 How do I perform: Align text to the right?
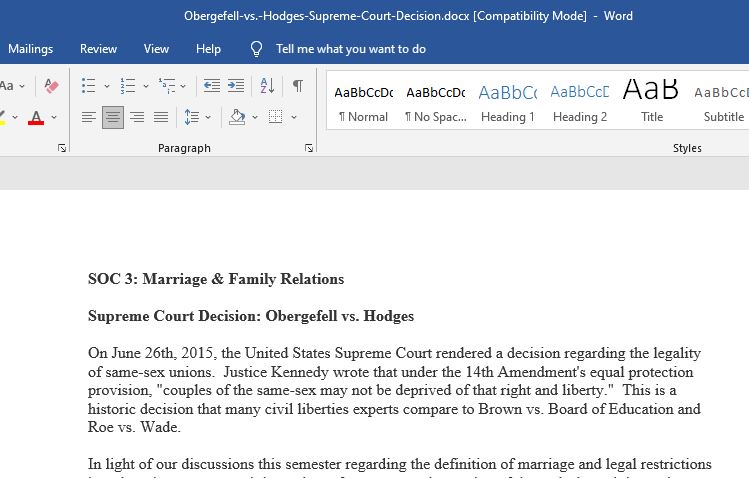[137, 117]
